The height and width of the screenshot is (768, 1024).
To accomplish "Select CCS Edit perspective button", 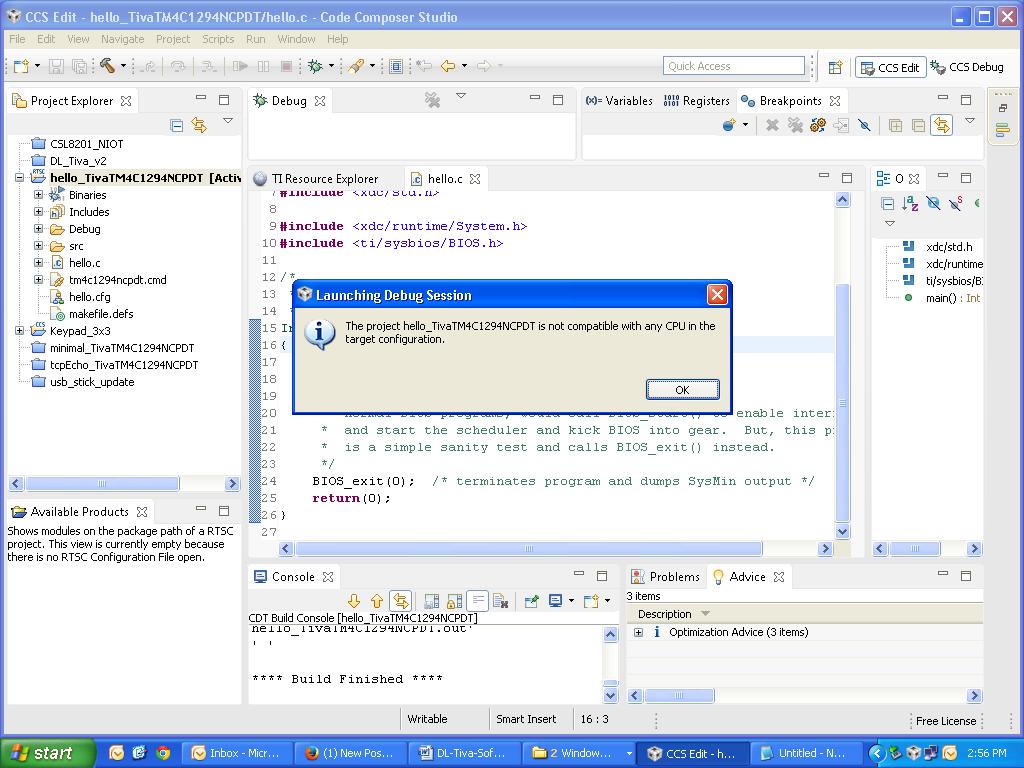I will point(890,67).
